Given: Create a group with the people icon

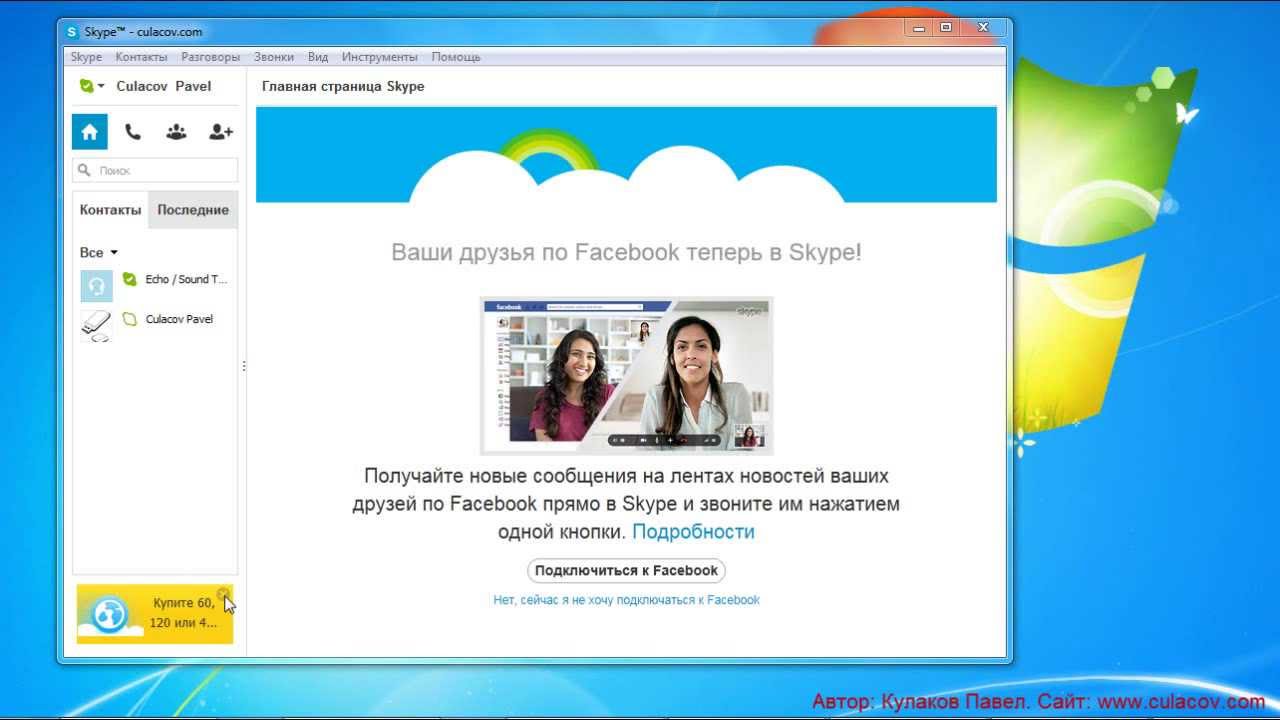Looking at the screenshot, I should point(176,132).
